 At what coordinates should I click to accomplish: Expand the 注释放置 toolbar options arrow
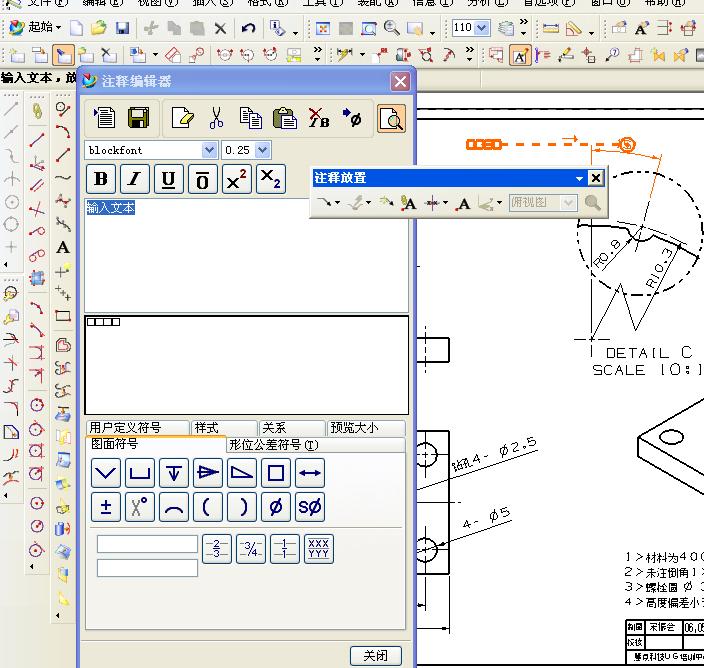(x=579, y=179)
